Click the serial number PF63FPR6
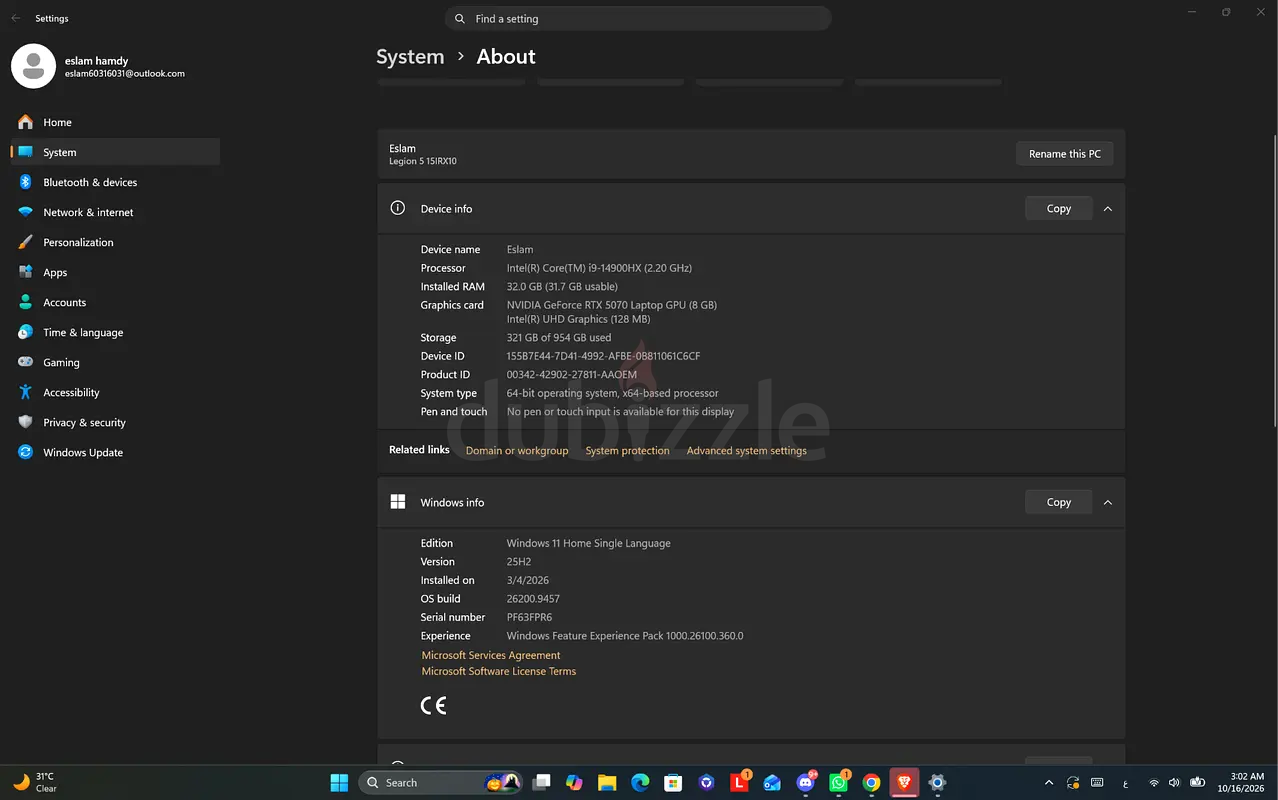 [529, 618]
